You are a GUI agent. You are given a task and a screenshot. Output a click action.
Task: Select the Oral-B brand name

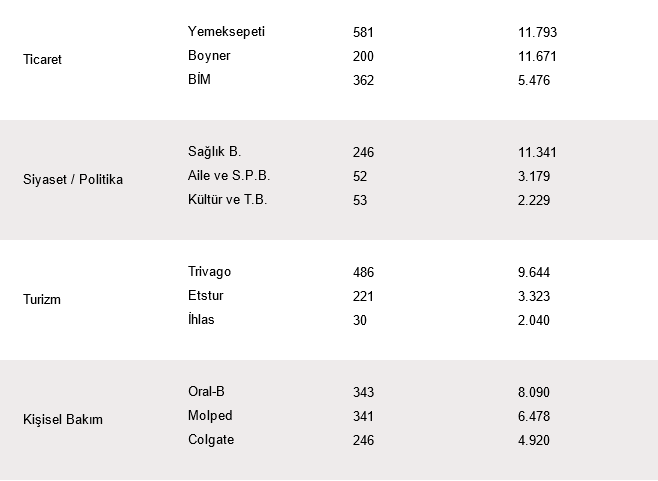(x=206, y=392)
